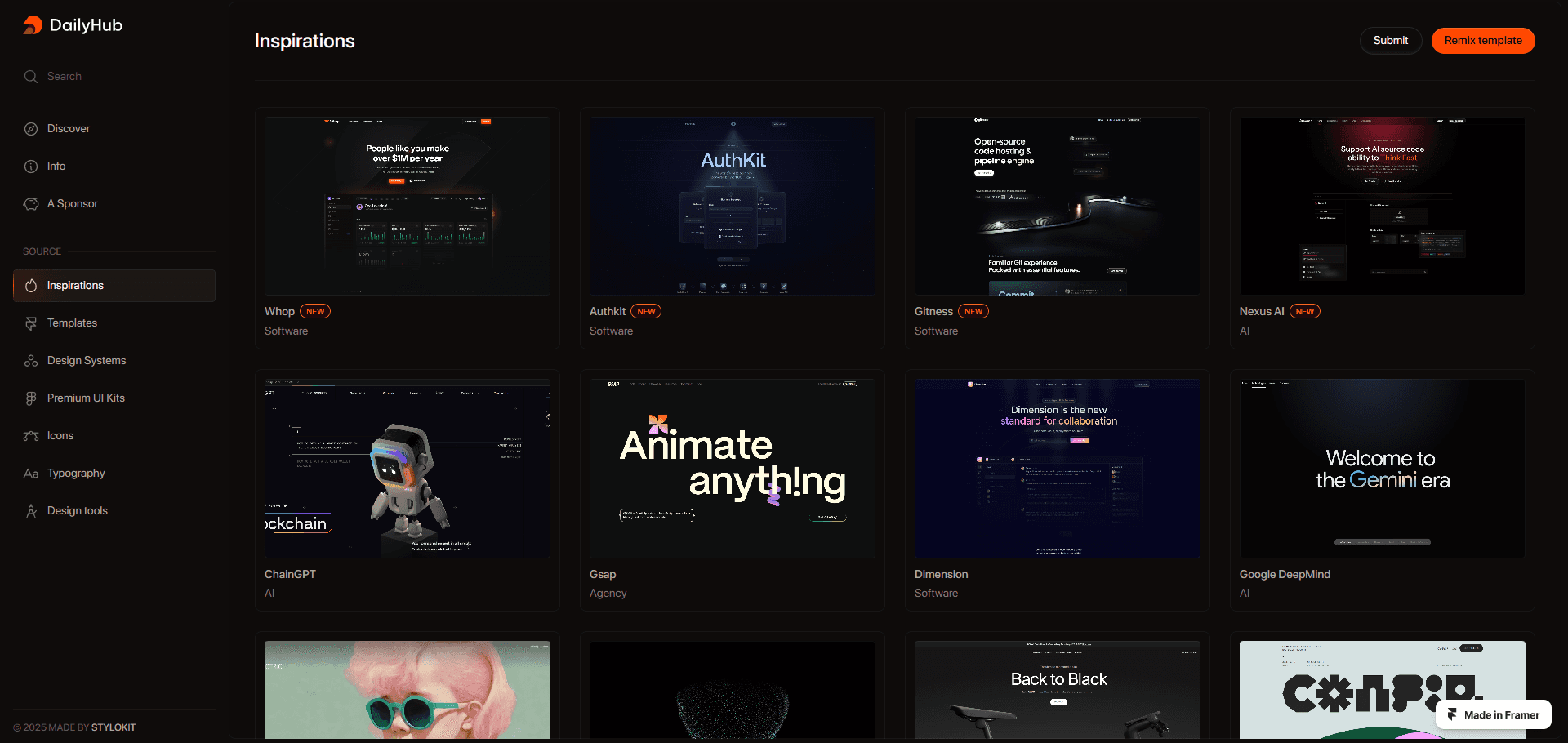Focus the Search input field
This screenshot has width=1568, height=743.
[x=114, y=77]
